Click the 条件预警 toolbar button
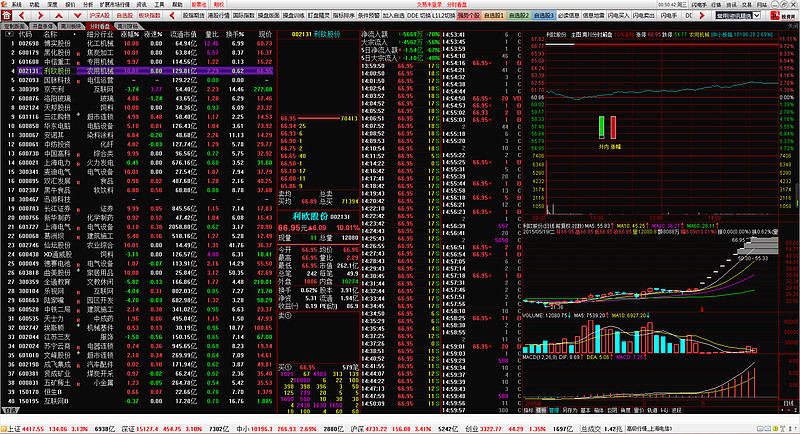The image size is (800, 434). tap(368, 16)
